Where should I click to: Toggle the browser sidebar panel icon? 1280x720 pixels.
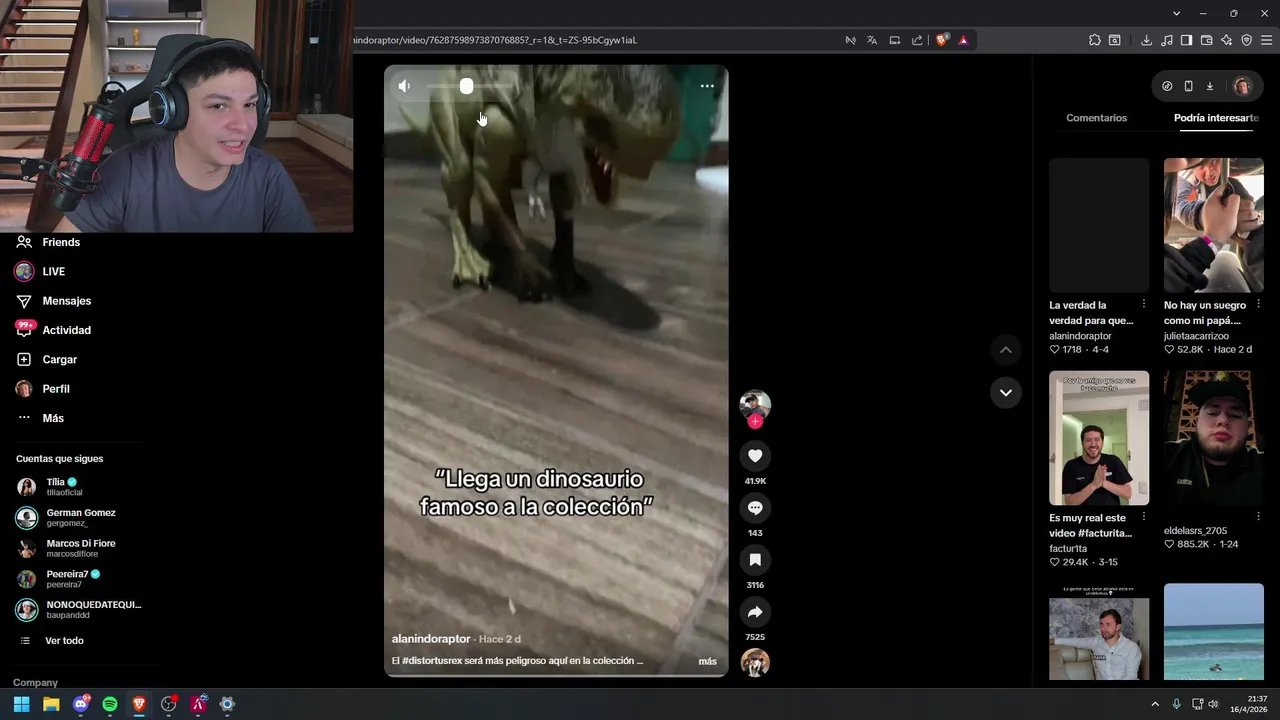1186,40
